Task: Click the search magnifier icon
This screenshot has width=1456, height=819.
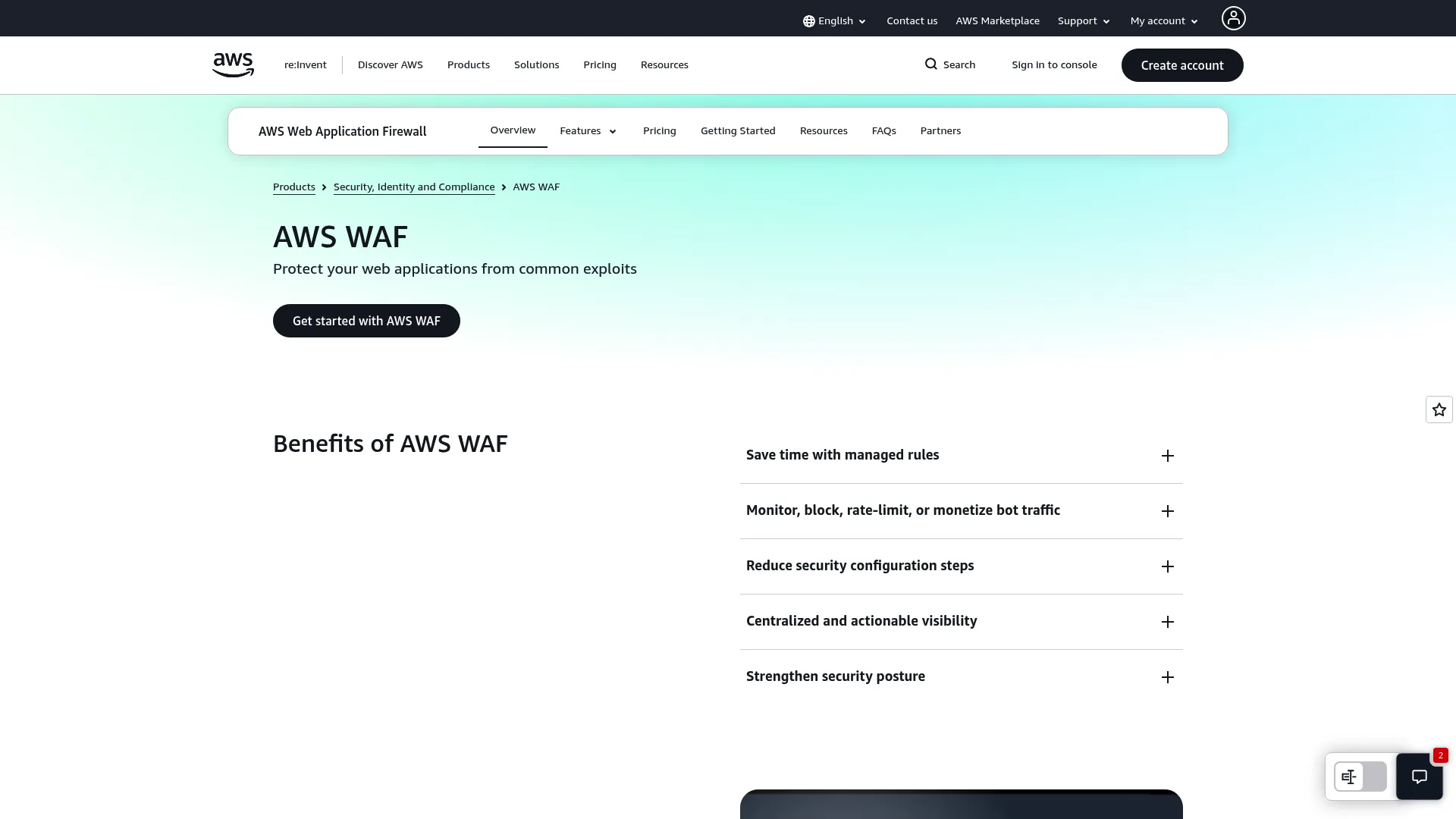Action: coord(931,64)
